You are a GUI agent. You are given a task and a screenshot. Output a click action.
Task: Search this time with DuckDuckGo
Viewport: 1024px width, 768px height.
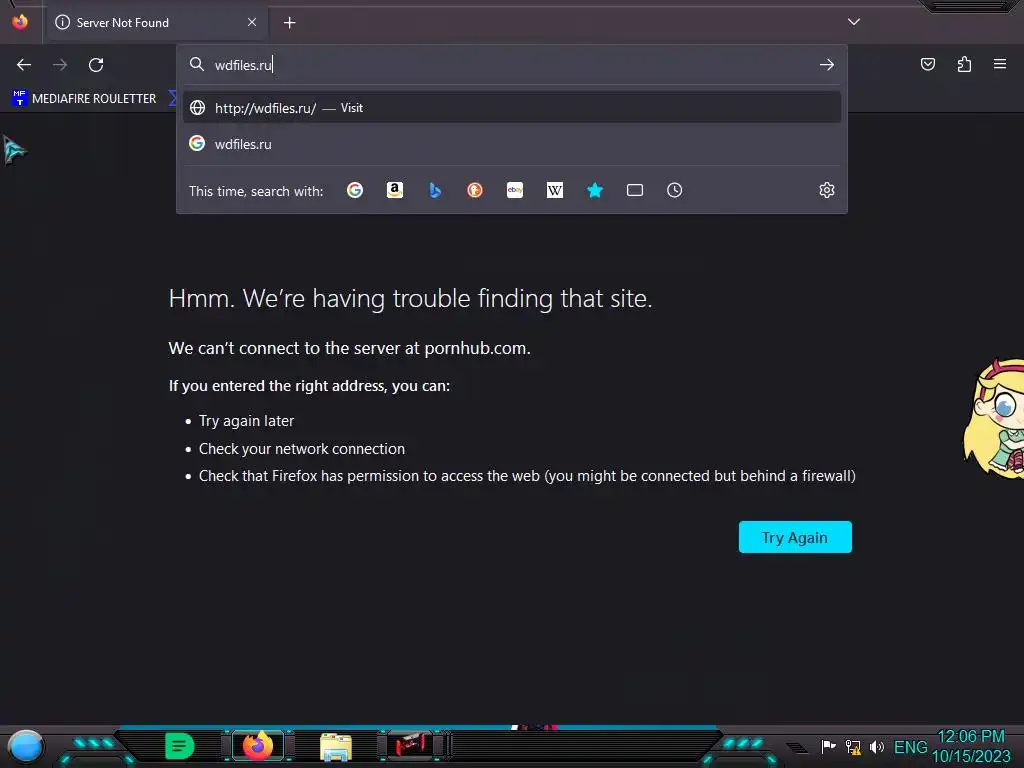point(475,190)
